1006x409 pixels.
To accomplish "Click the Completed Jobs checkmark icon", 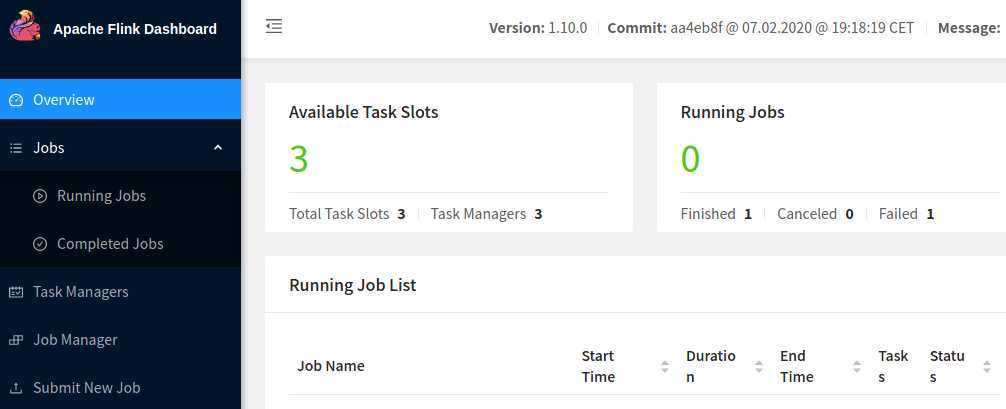I will (40, 244).
